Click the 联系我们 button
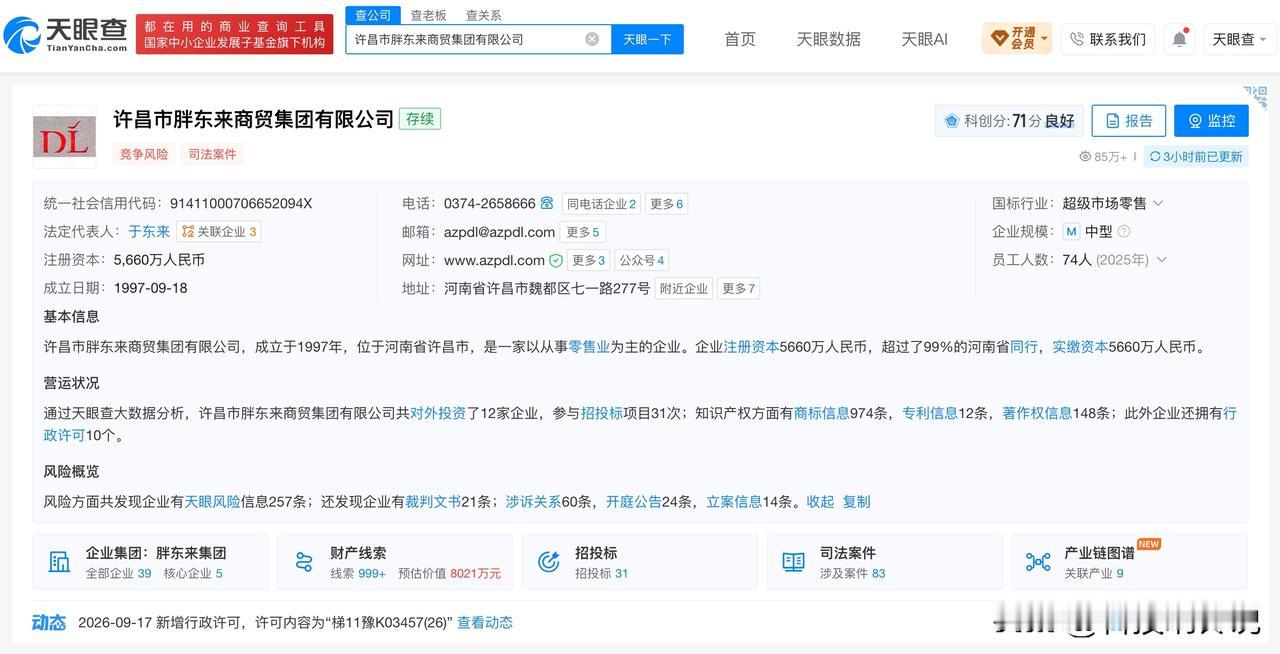The height and width of the screenshot is (654, 1280). click(x=1108, y=39)
